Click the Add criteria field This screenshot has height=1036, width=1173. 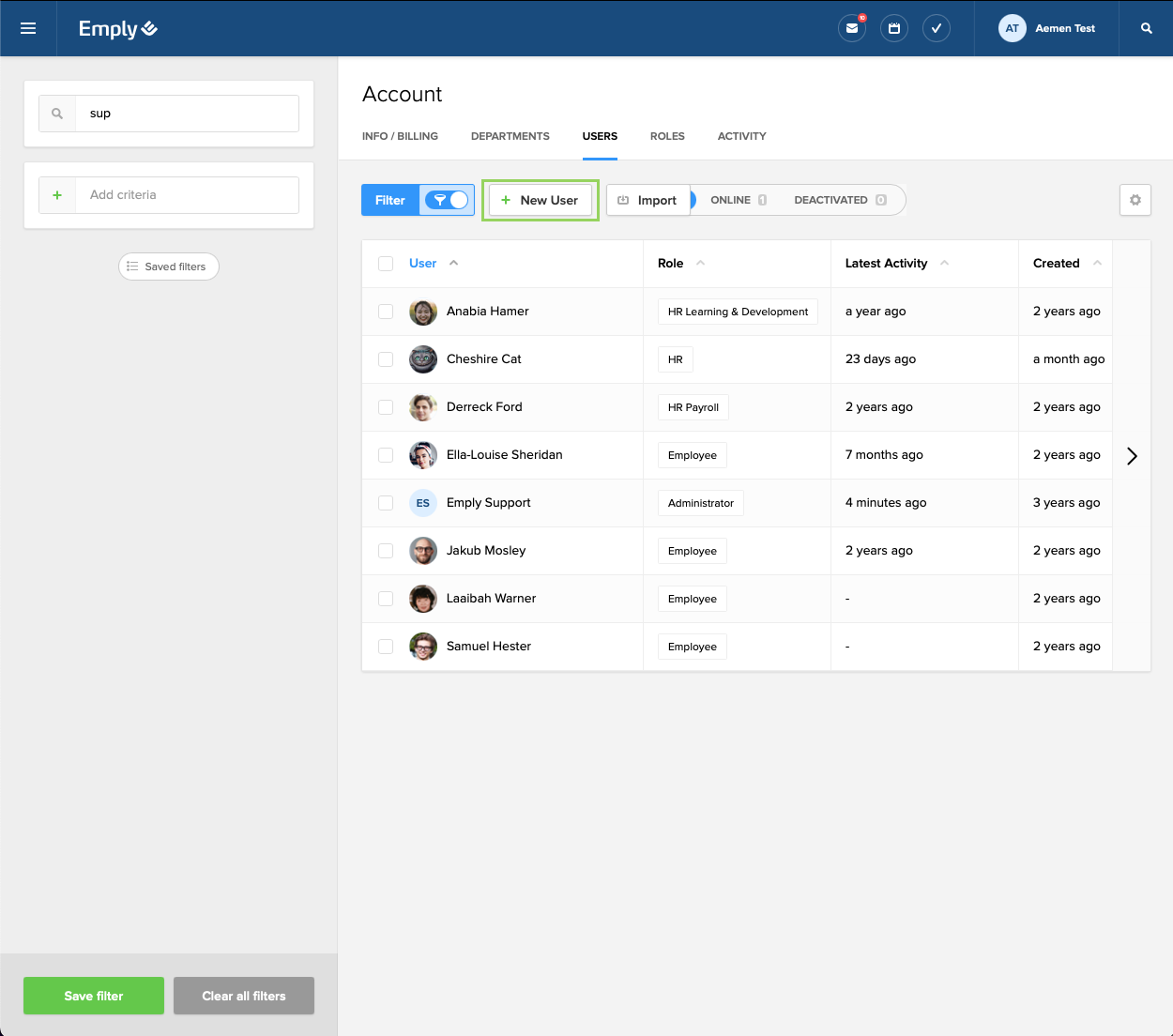tap(188, 195)
